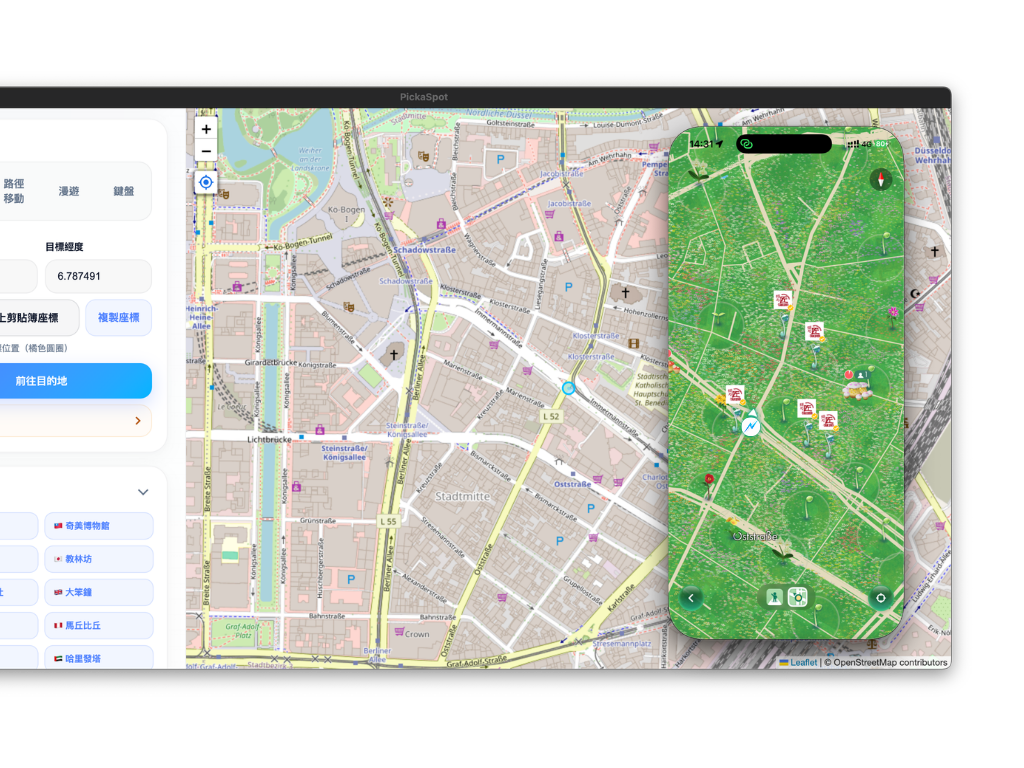Screen dimensions: 1024x768
Task: Tap the mushroom challenge icon on phone map
Action: [x=857, y=391]
